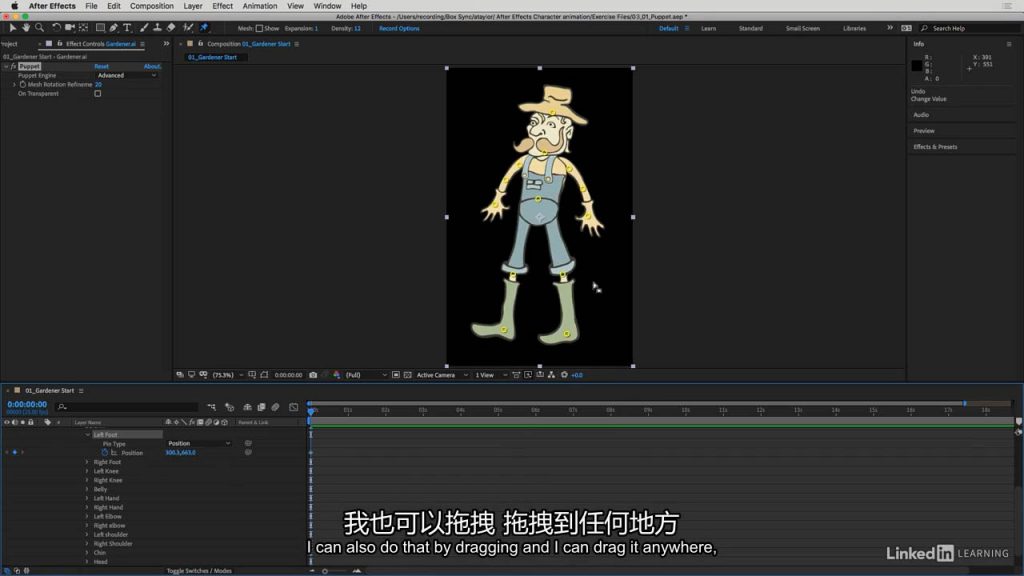
Task: Enable Frame Blending icon in timeline
Action: (x=261, y=407)
